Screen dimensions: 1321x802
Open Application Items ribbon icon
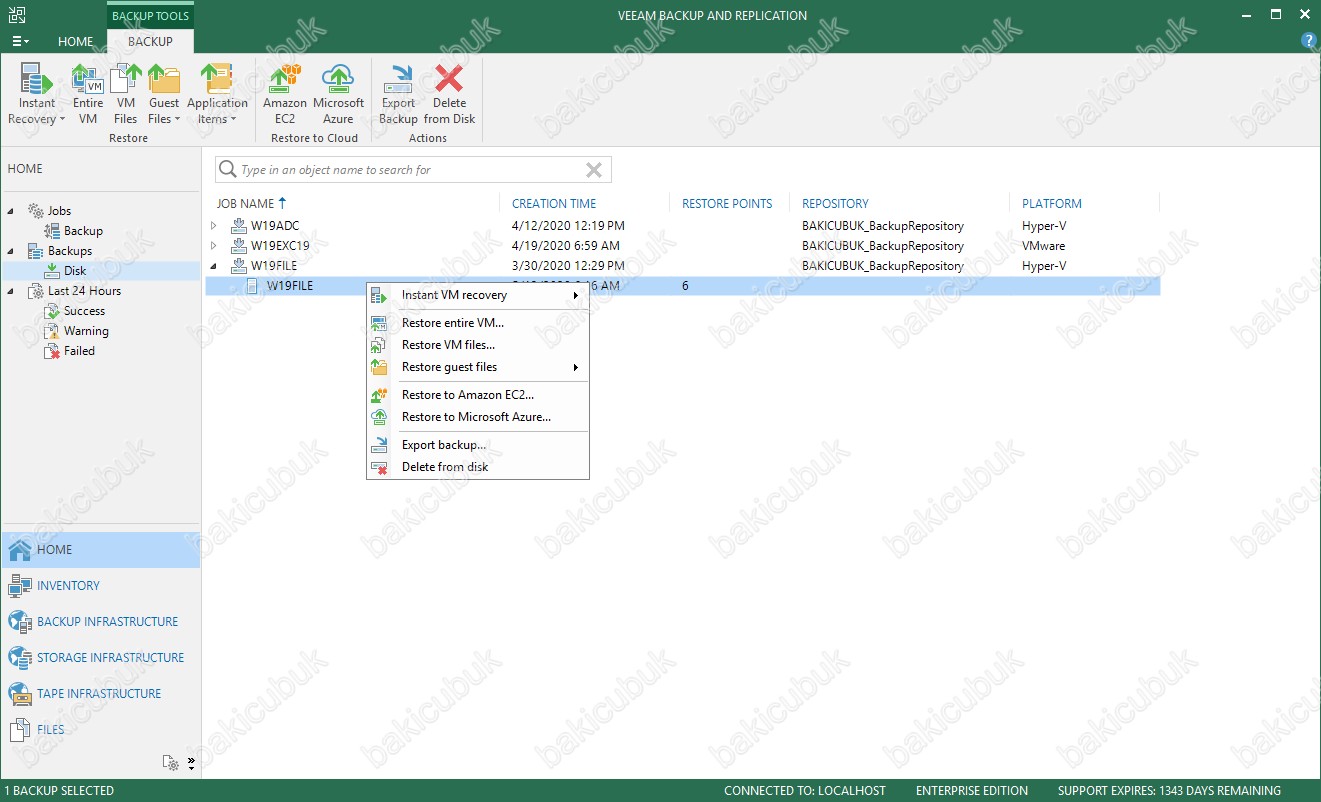tap(217, 79)
